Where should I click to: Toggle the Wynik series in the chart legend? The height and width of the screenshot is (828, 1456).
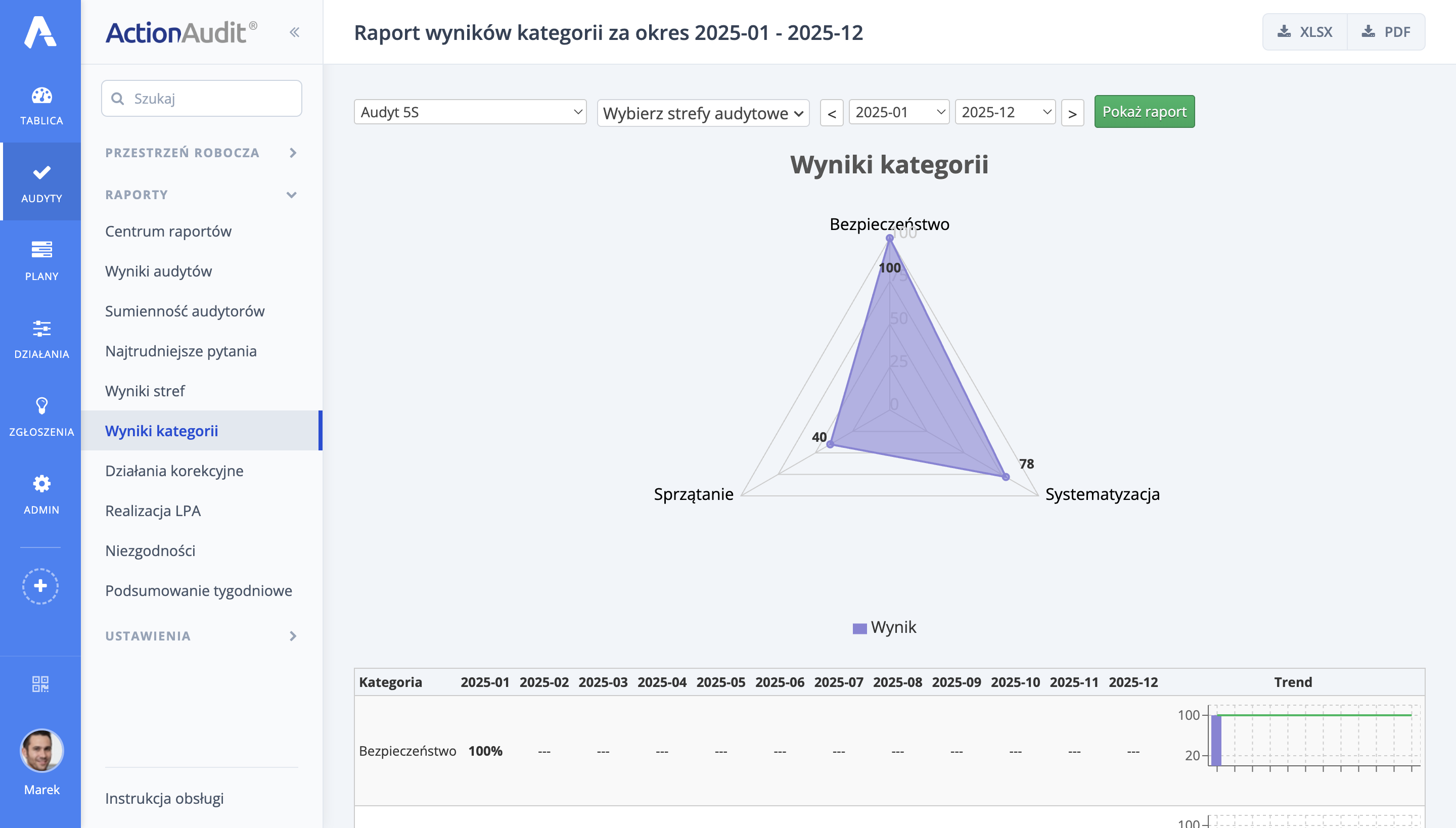coord(884,627)
